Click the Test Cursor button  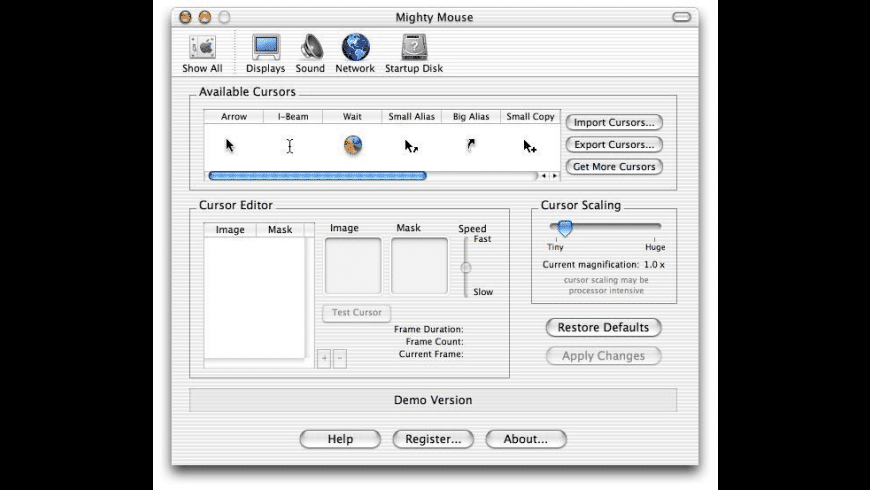click(356, 312)
